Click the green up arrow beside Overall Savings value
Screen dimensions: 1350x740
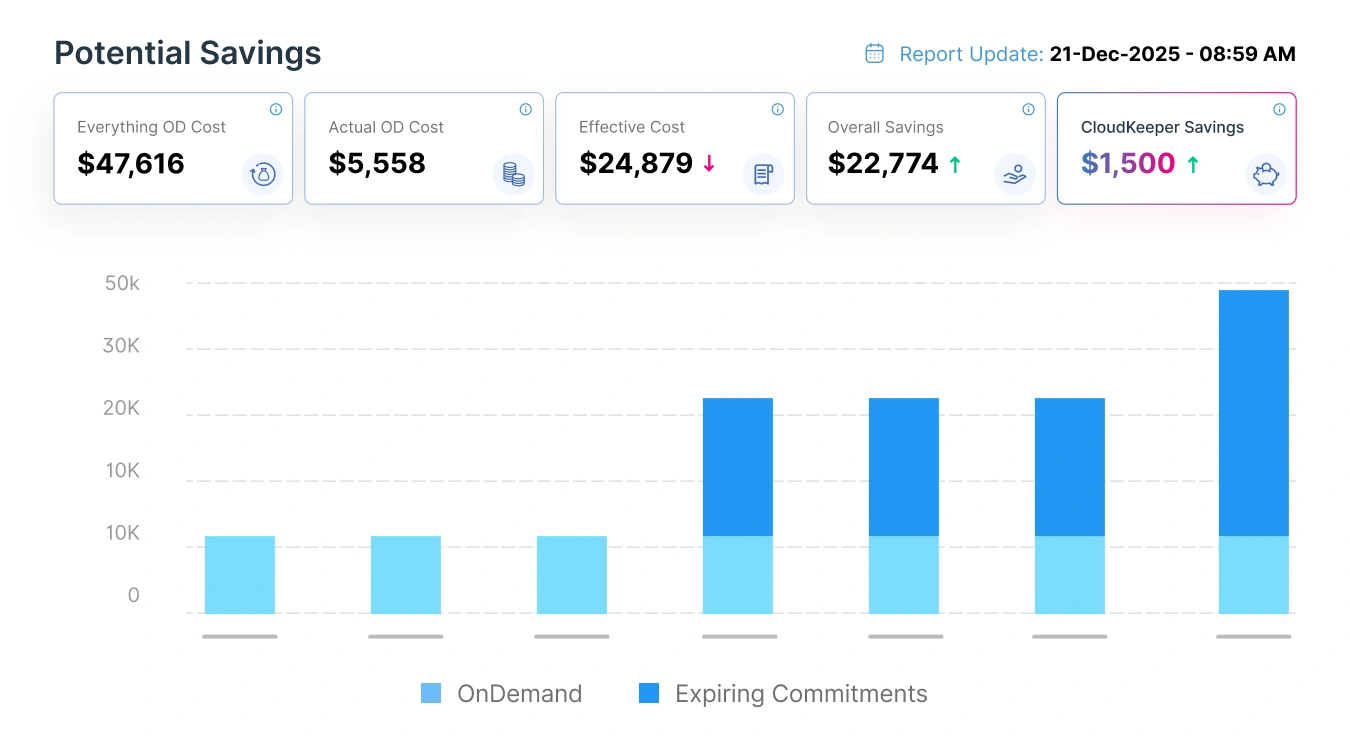957,162
